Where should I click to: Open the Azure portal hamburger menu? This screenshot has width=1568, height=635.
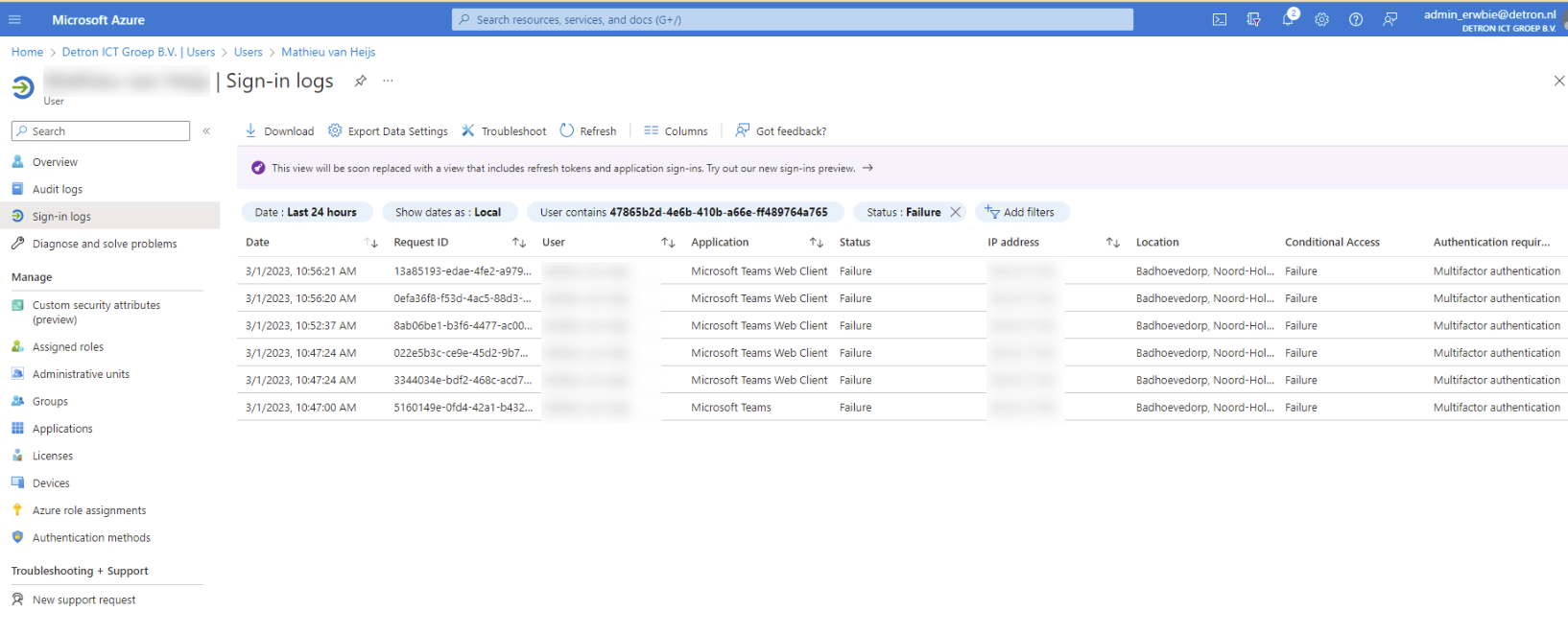[14, 19]
